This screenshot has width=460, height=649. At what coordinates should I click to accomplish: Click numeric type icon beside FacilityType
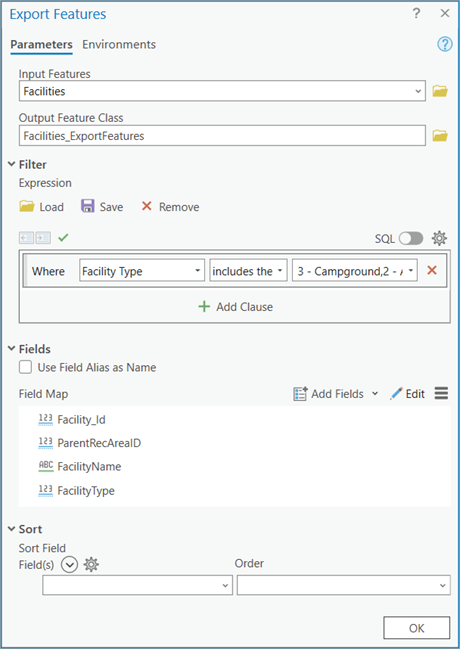[x=46, y=490]
